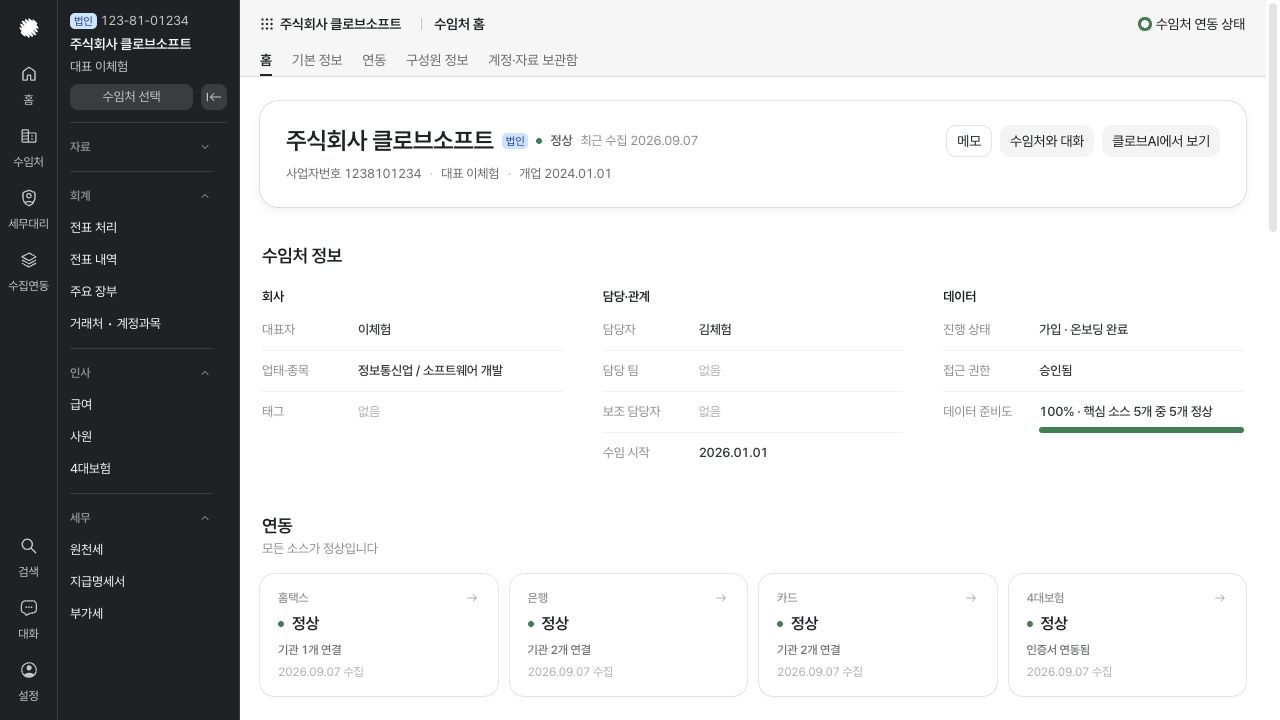
Task: Click the 데이터 준비도 progress bar
Action: [x=1141, y=430]
